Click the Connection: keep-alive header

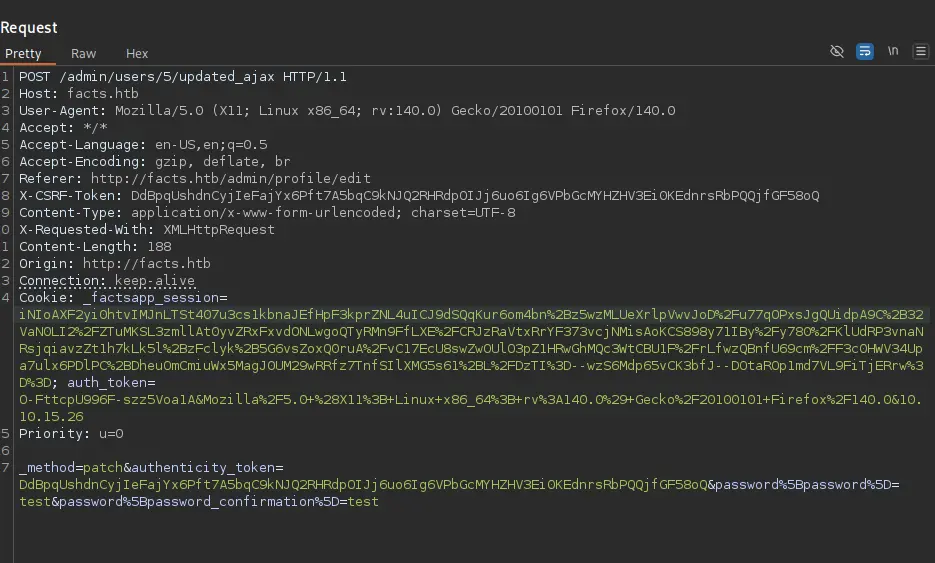[107, 281]
